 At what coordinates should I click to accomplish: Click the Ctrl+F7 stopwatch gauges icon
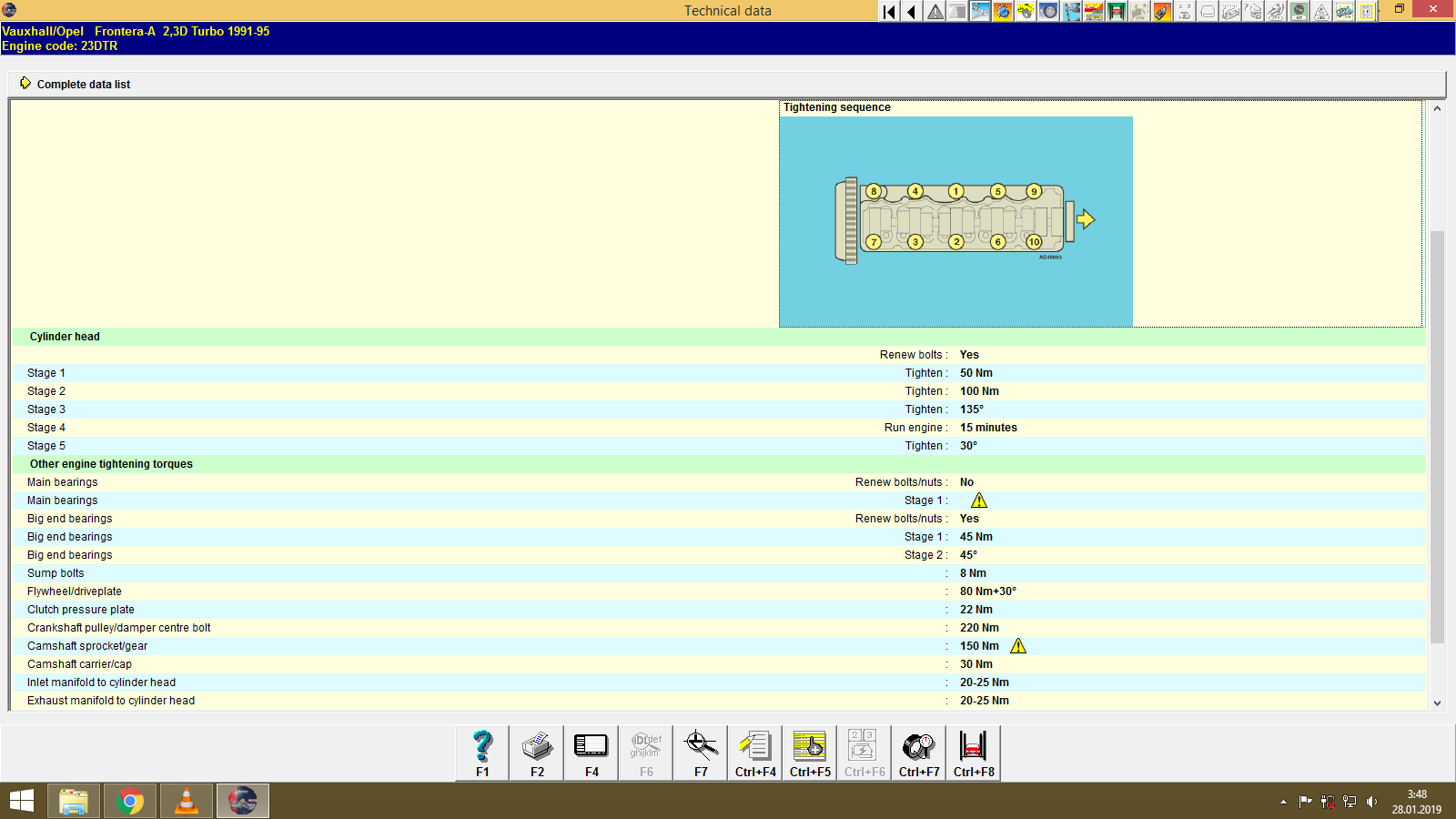(918, 753)
